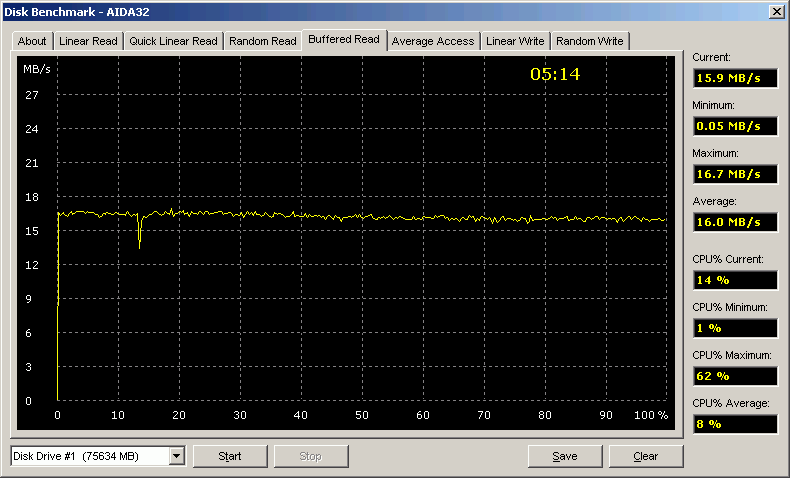Switch to the Linear Read tab

click(88, 41)
